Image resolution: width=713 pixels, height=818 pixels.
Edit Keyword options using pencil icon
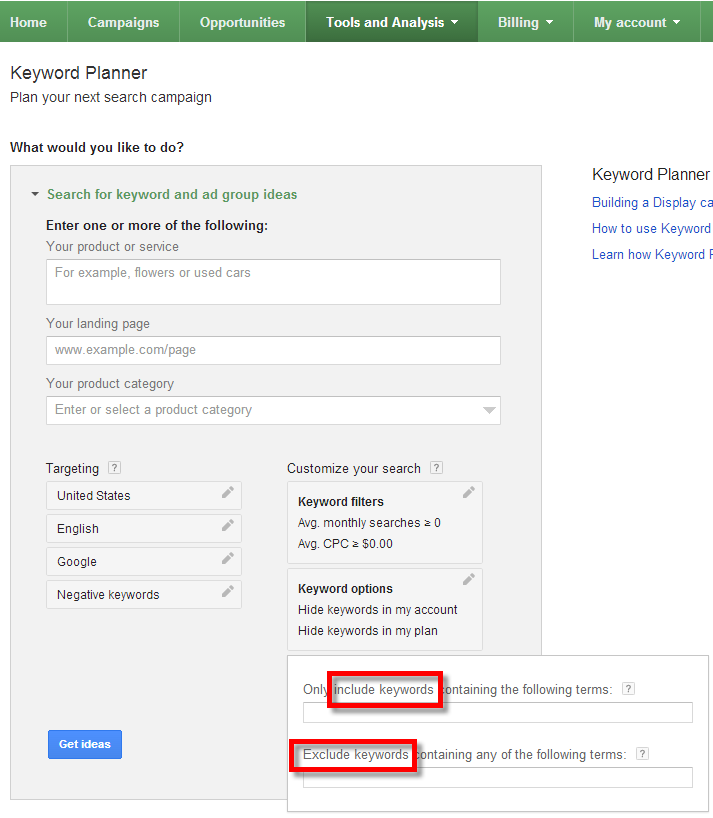(469, 579)
